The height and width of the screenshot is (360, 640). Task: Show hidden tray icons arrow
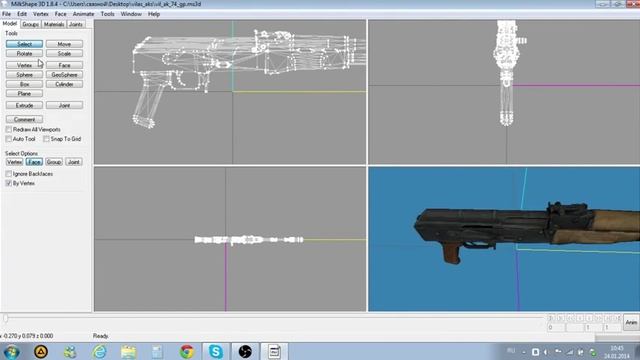coord(524,352)
